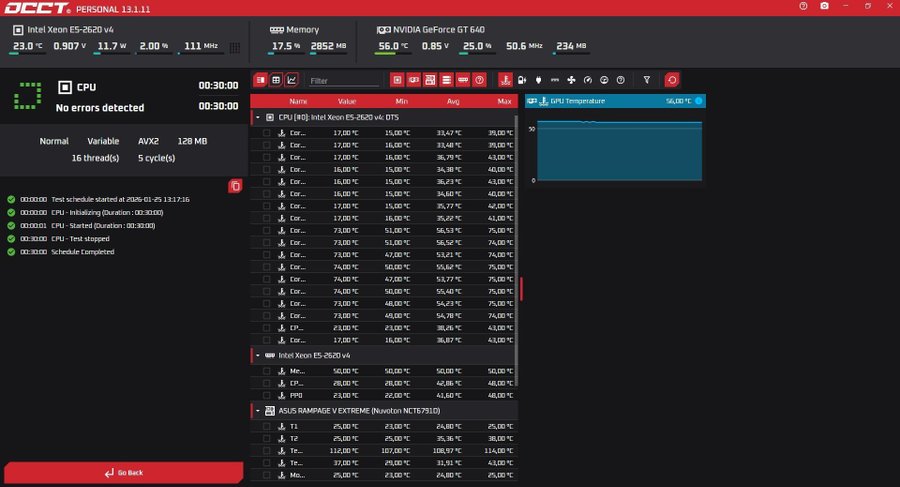Tick the checkbox for the first core temperature row
The width and height of the screenshot is (900, 487).
coord(267,133)
